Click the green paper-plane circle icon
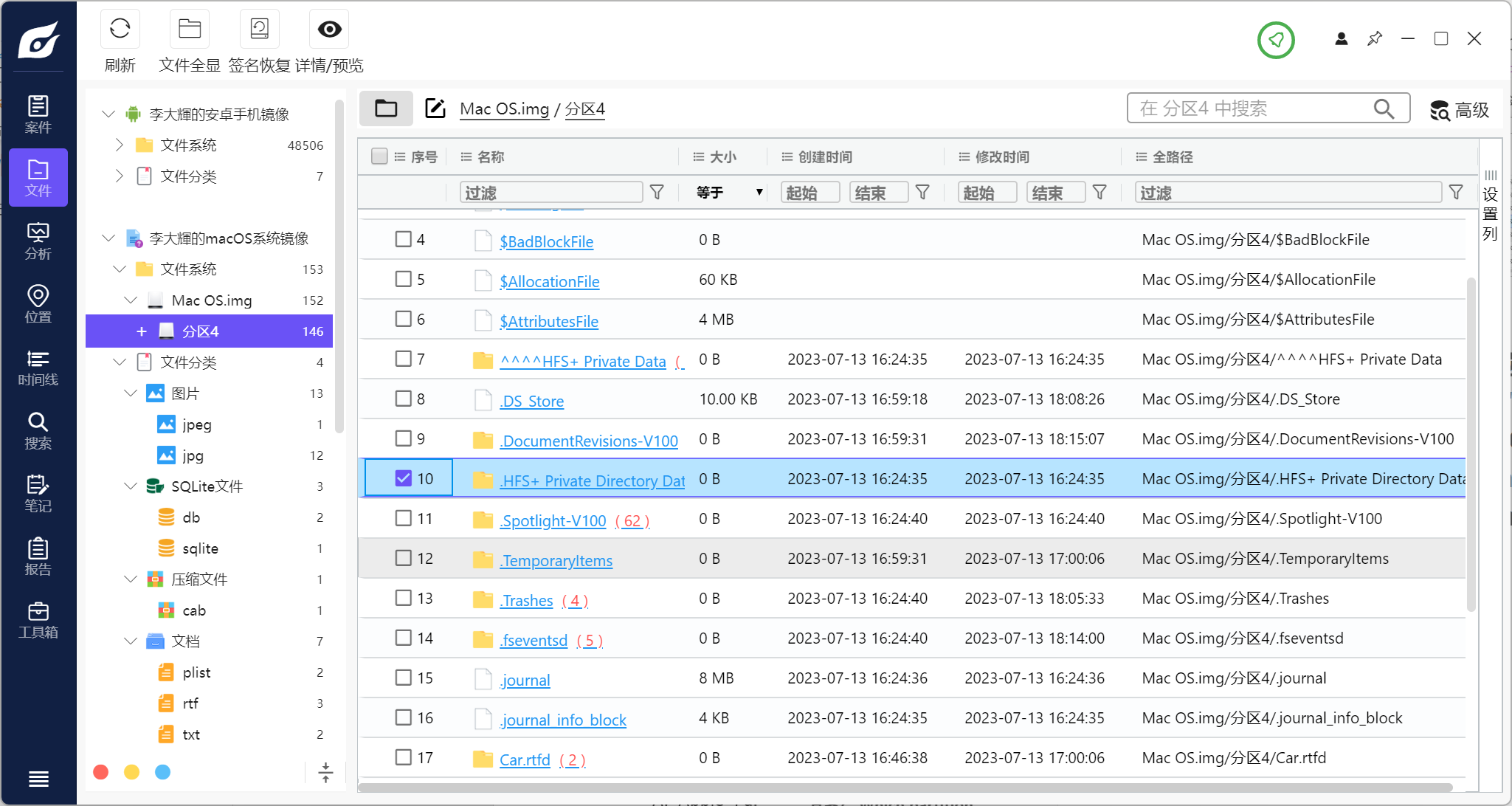 (1276, 40)
